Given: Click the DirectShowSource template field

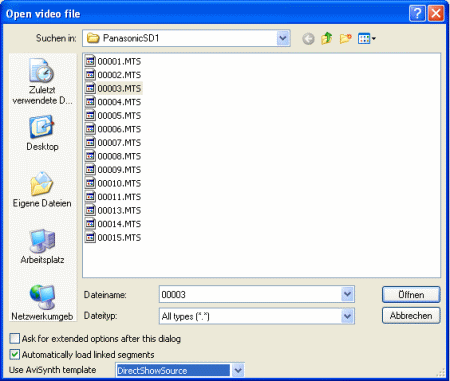Looking at the screenshot, I should coord(173,370).
